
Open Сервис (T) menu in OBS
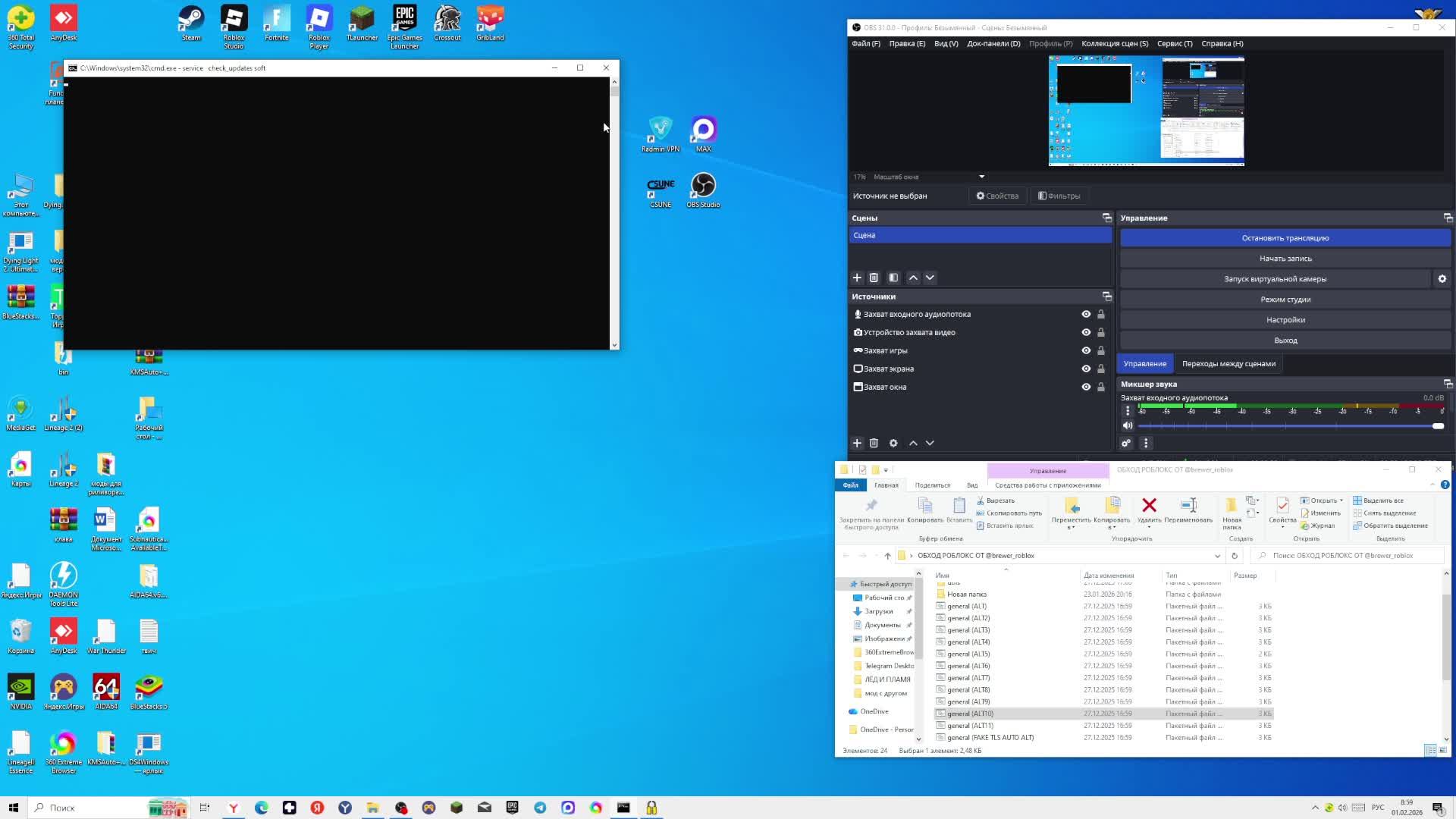(1174, 43)
